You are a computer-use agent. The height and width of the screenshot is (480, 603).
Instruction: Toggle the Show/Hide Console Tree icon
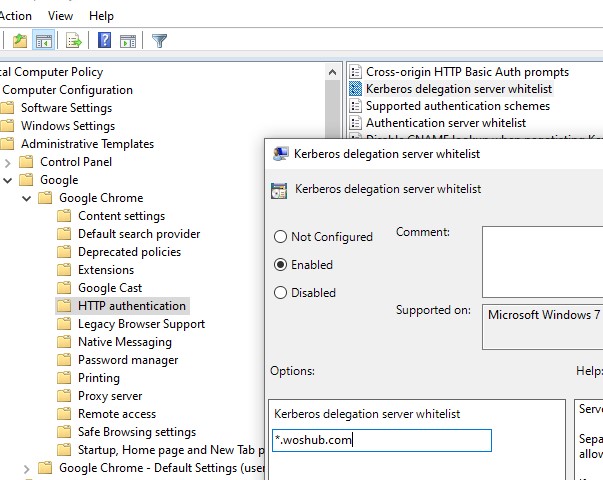pyautogui.click(x=44, y=41)
